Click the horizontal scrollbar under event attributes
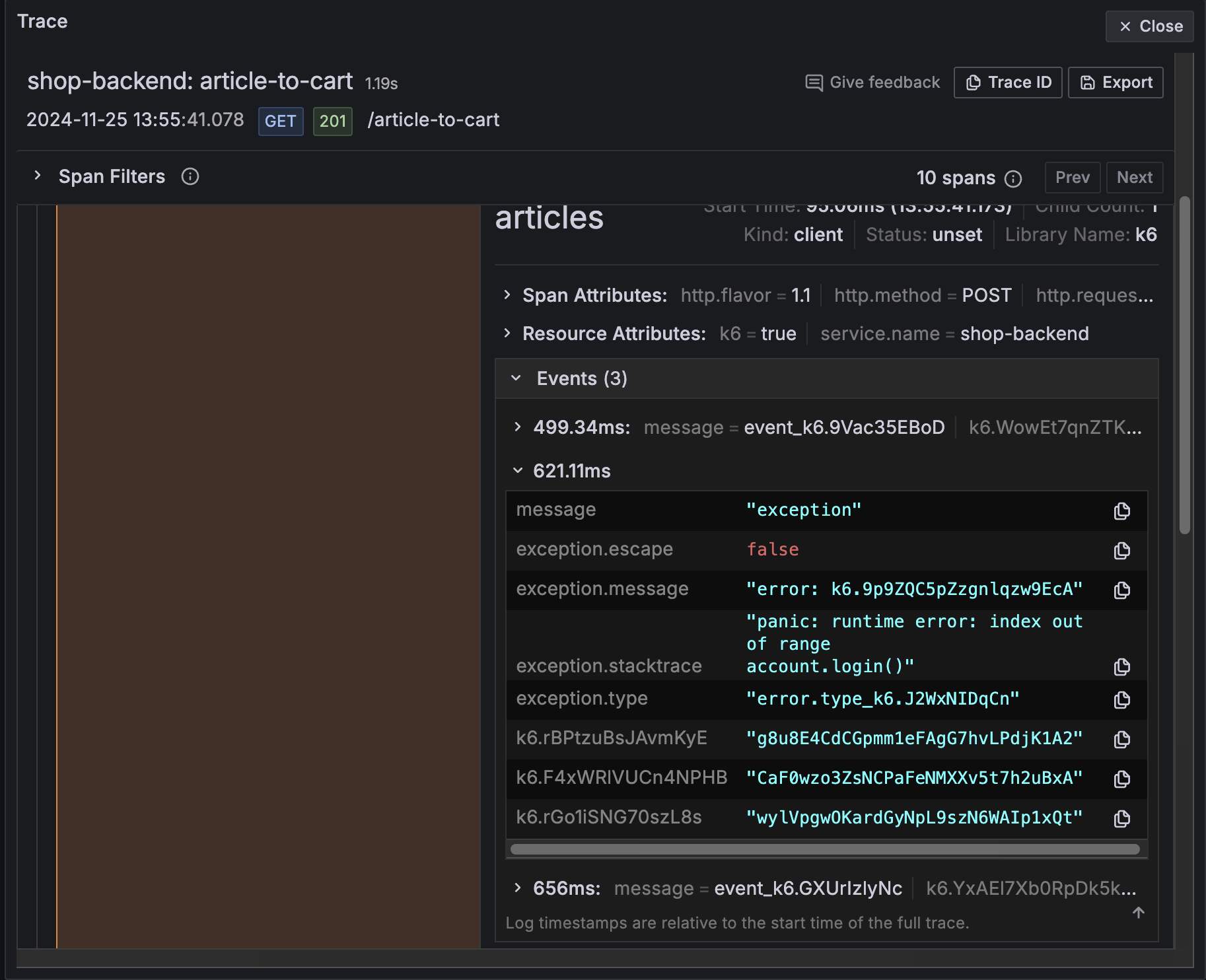The image size is (1206, 980). point(825,849)
